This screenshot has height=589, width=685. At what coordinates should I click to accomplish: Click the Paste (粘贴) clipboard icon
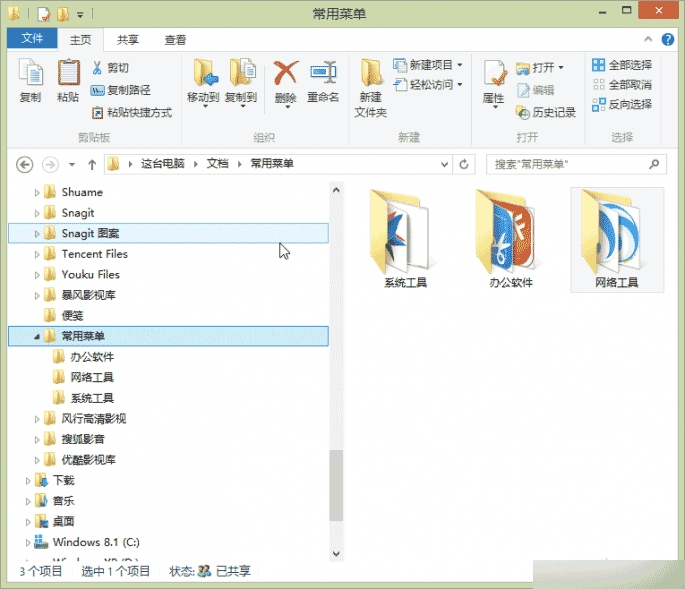(69, 73)
